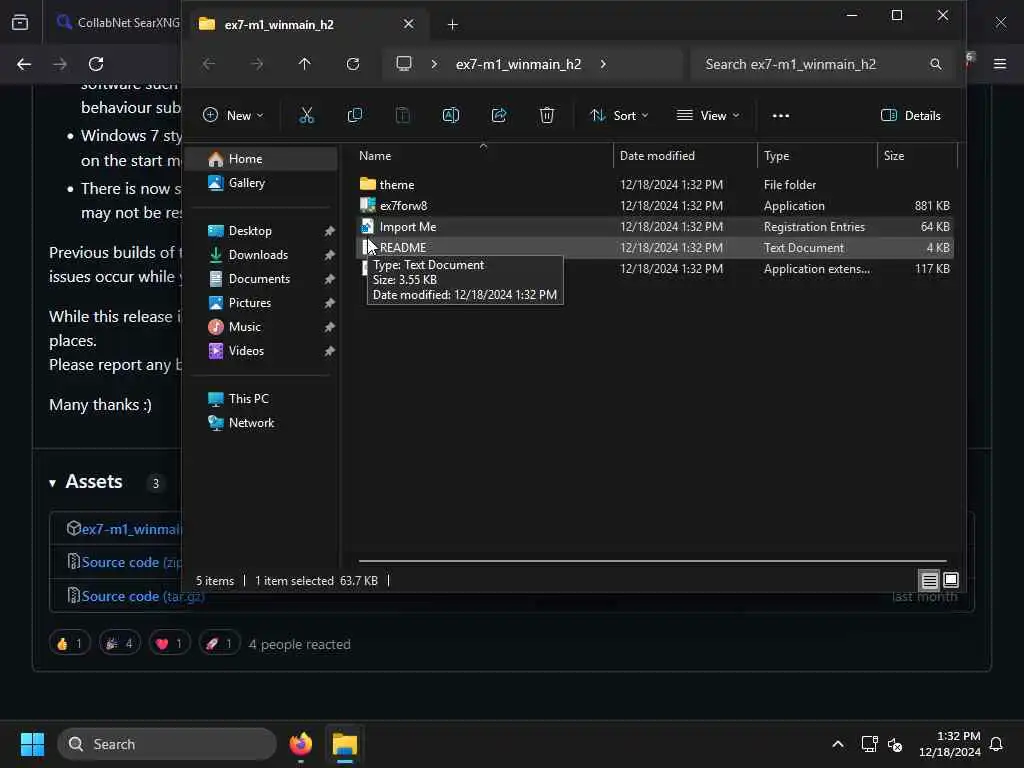This screenshot has height=768, width=1024.
Task: Go forward in File Explorer navigation
Action: tap(257, 64)
